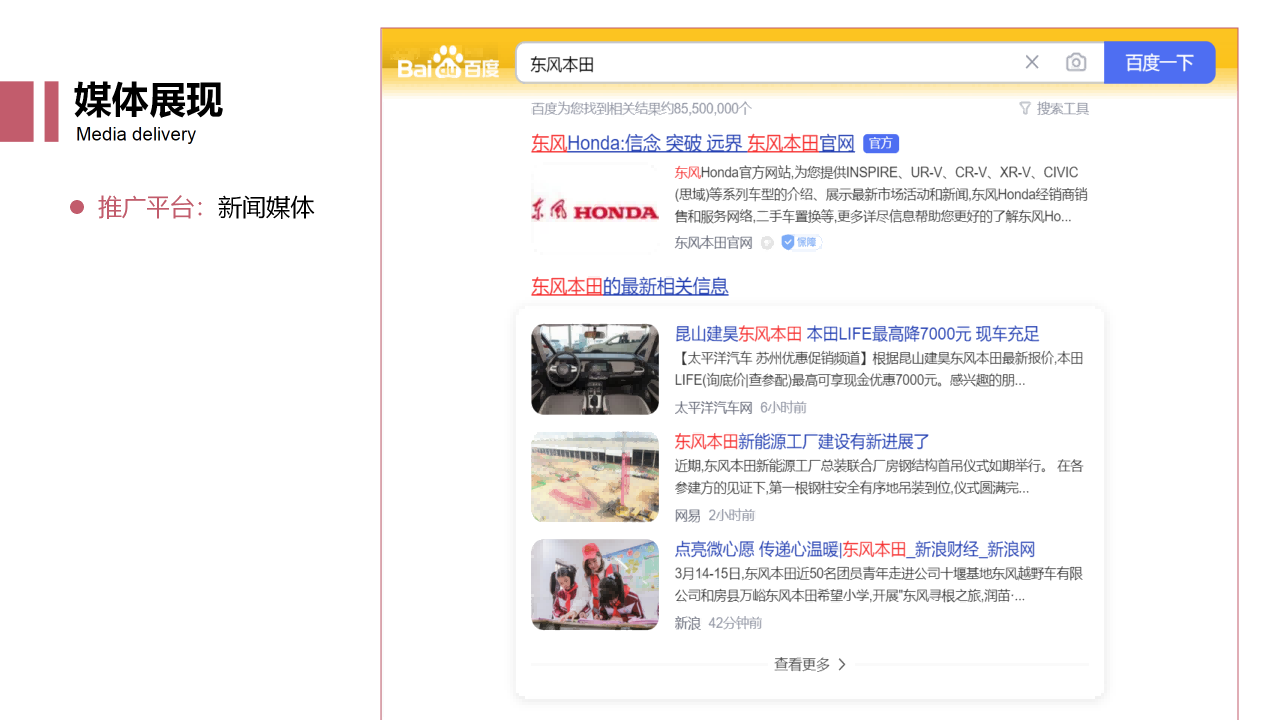Click the 新浪 source label
Viewport: 1280px width, 720px height.
coord(687,623)
